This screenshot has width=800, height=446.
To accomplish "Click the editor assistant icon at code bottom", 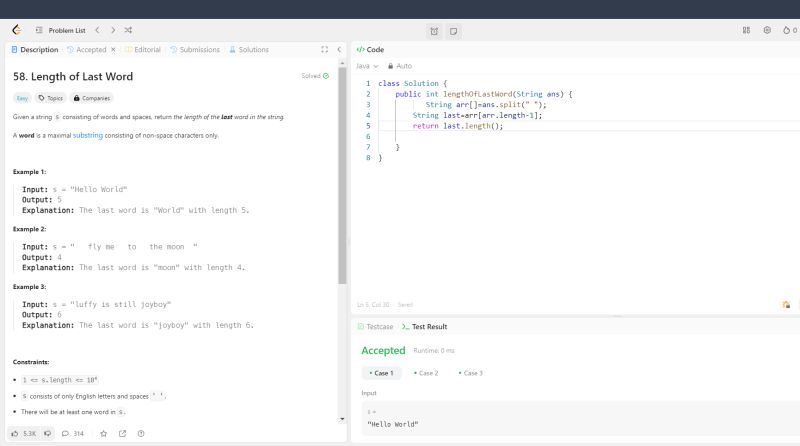I will 786,305.
